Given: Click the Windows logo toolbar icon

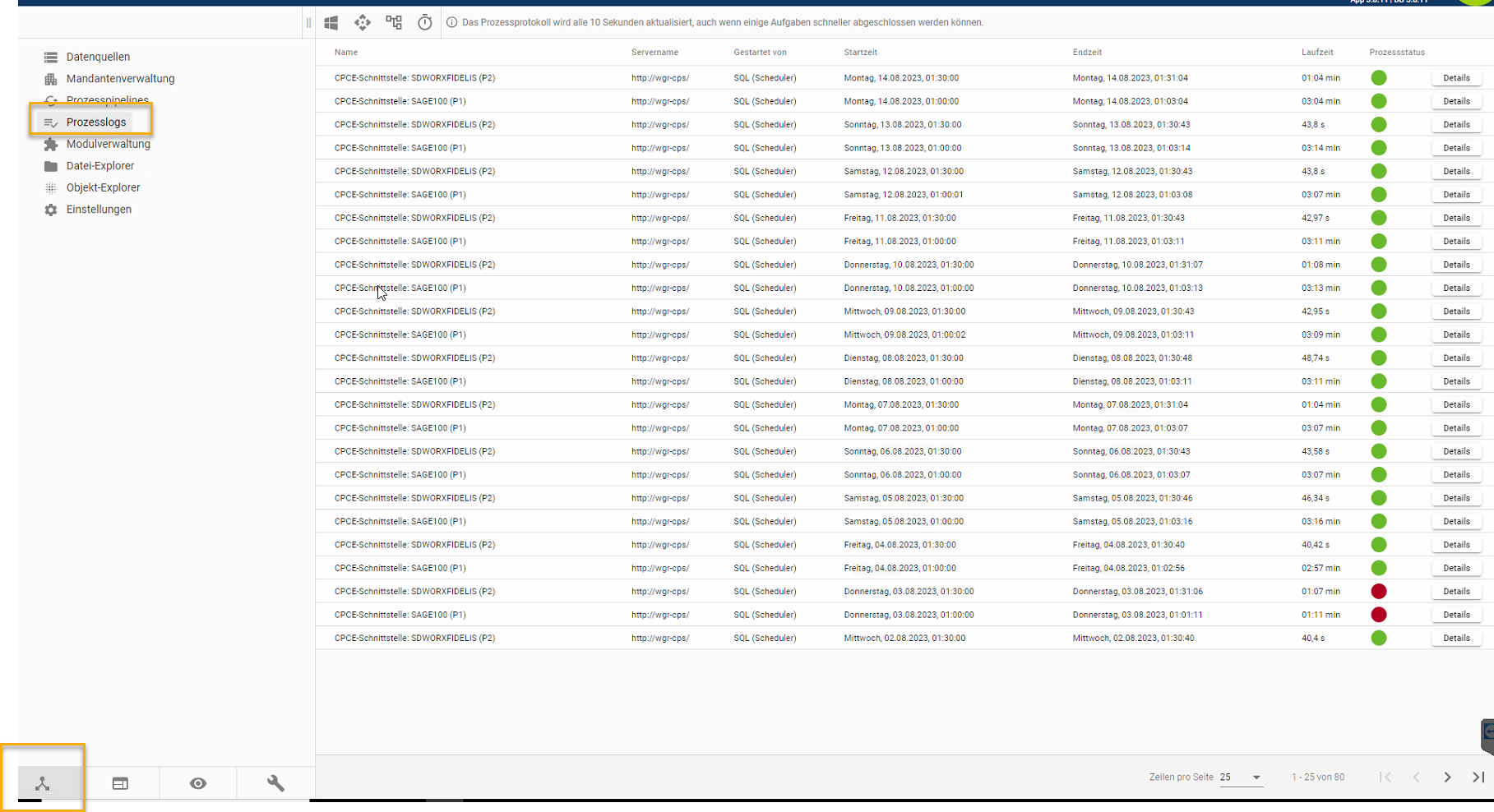Looking at the screenshot, I should 331,23.
